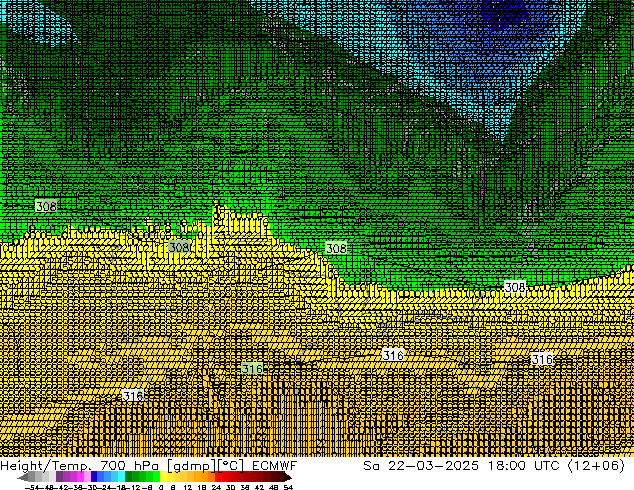
Task: Click the white 308 label on the right side
Action: [515, 287]
